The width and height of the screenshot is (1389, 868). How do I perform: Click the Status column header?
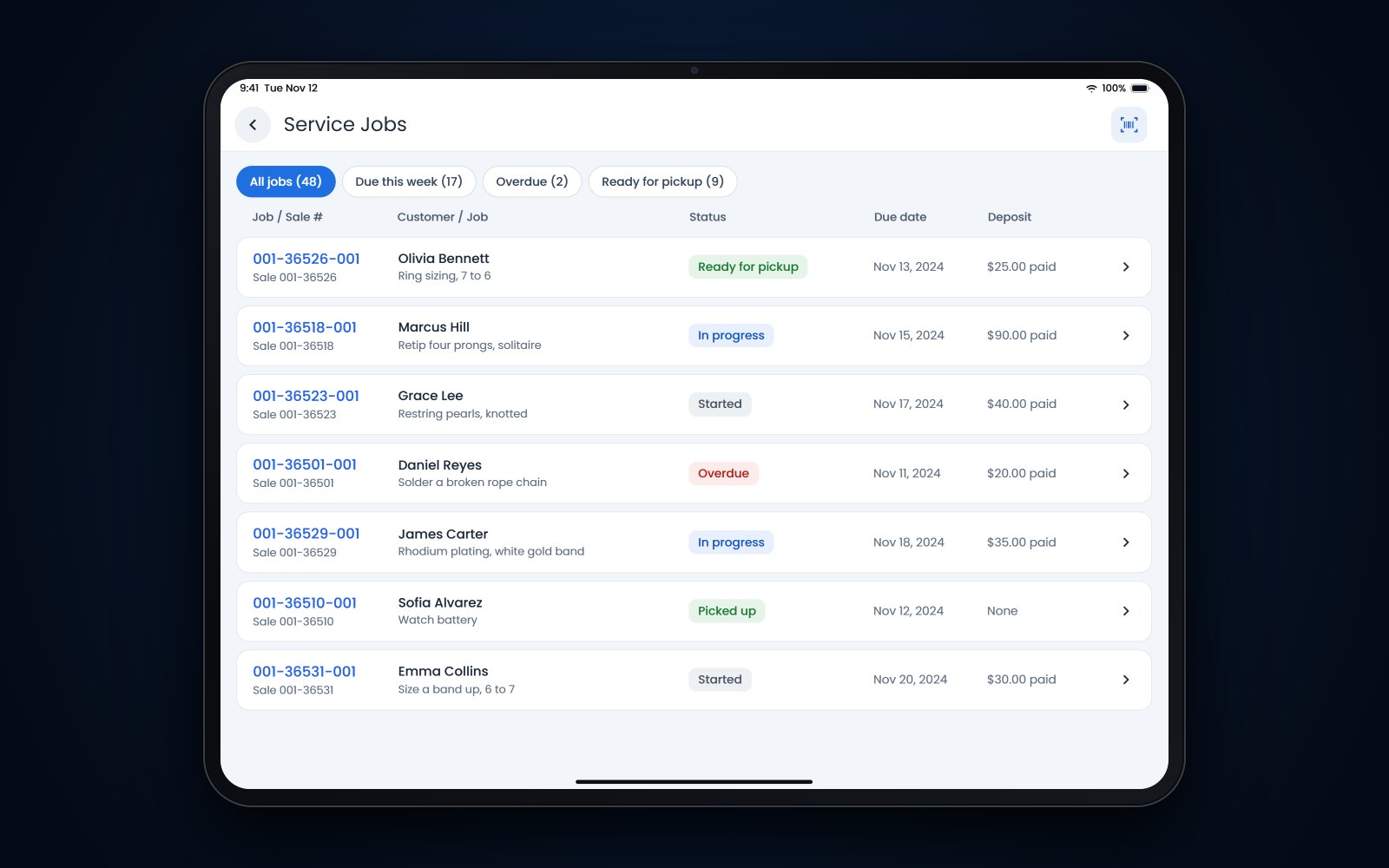708,217
